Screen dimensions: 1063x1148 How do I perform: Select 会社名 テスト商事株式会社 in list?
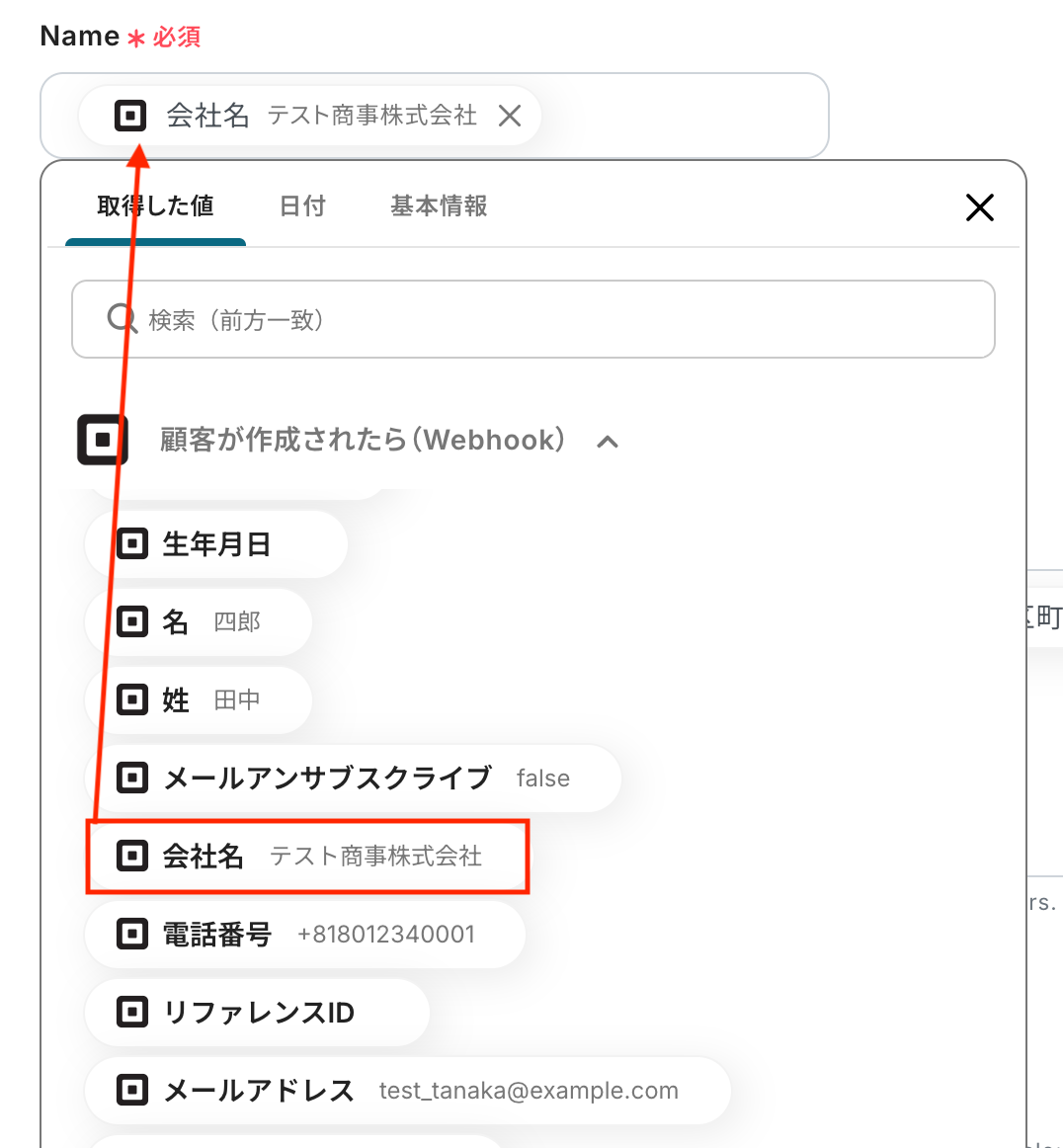click(x=307, y=856)
